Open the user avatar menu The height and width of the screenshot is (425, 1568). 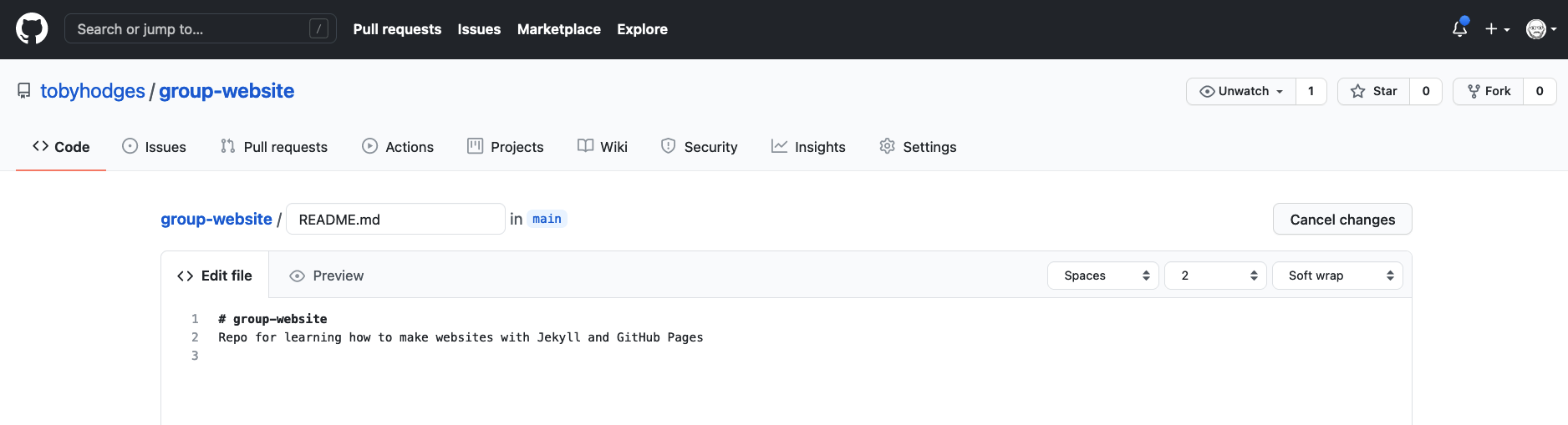pos(1540,29)
